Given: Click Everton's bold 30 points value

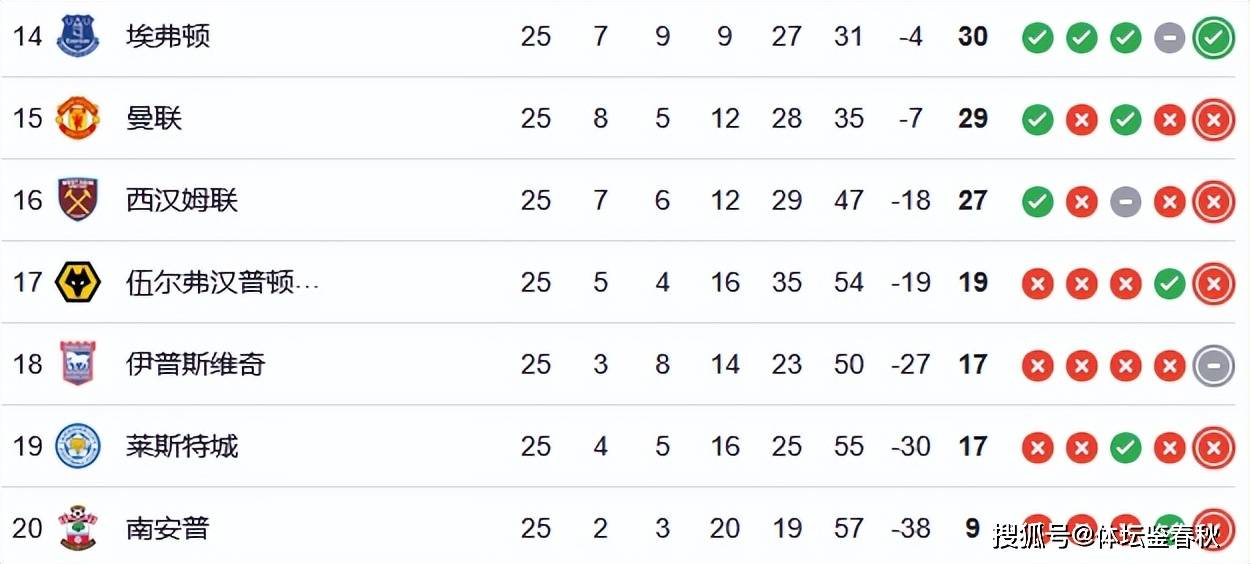Looking at the screenshot, I should tap(973, 37).
